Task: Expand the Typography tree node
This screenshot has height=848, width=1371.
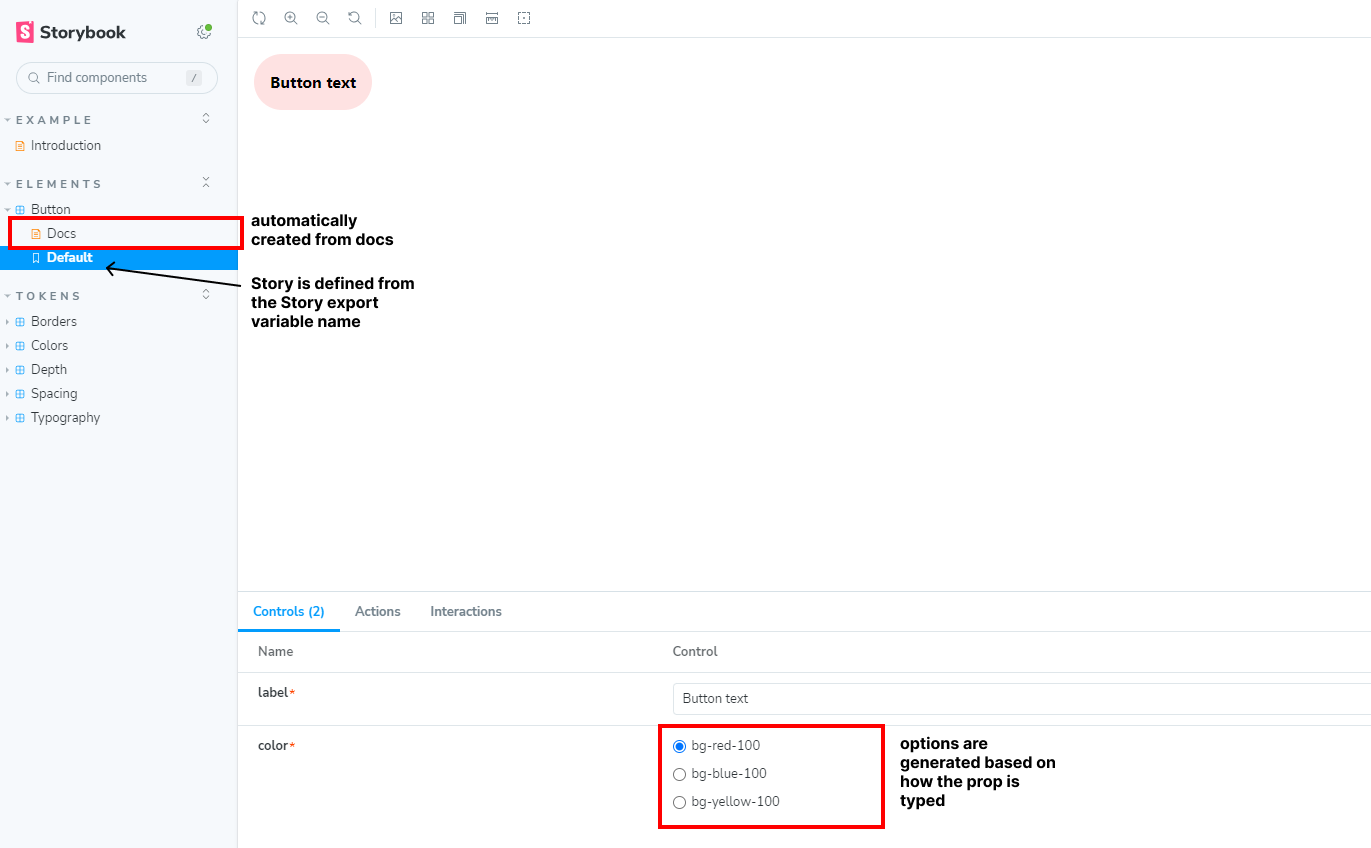Action: click(x=65, y=418)
